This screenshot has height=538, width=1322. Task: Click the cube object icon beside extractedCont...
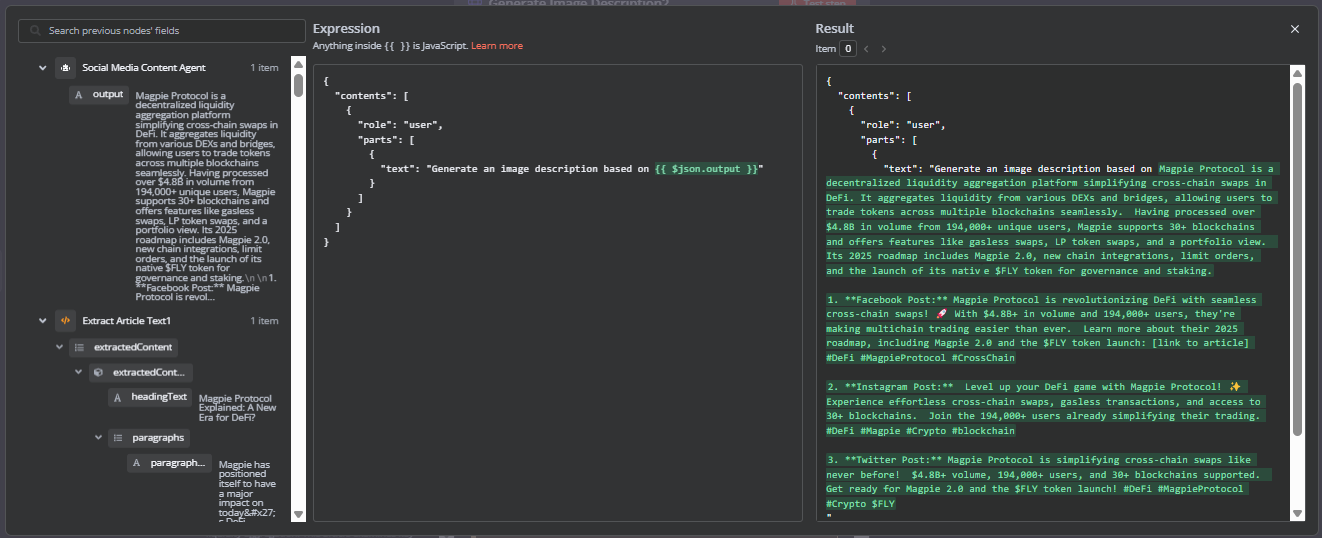click(x=98, y=372)
